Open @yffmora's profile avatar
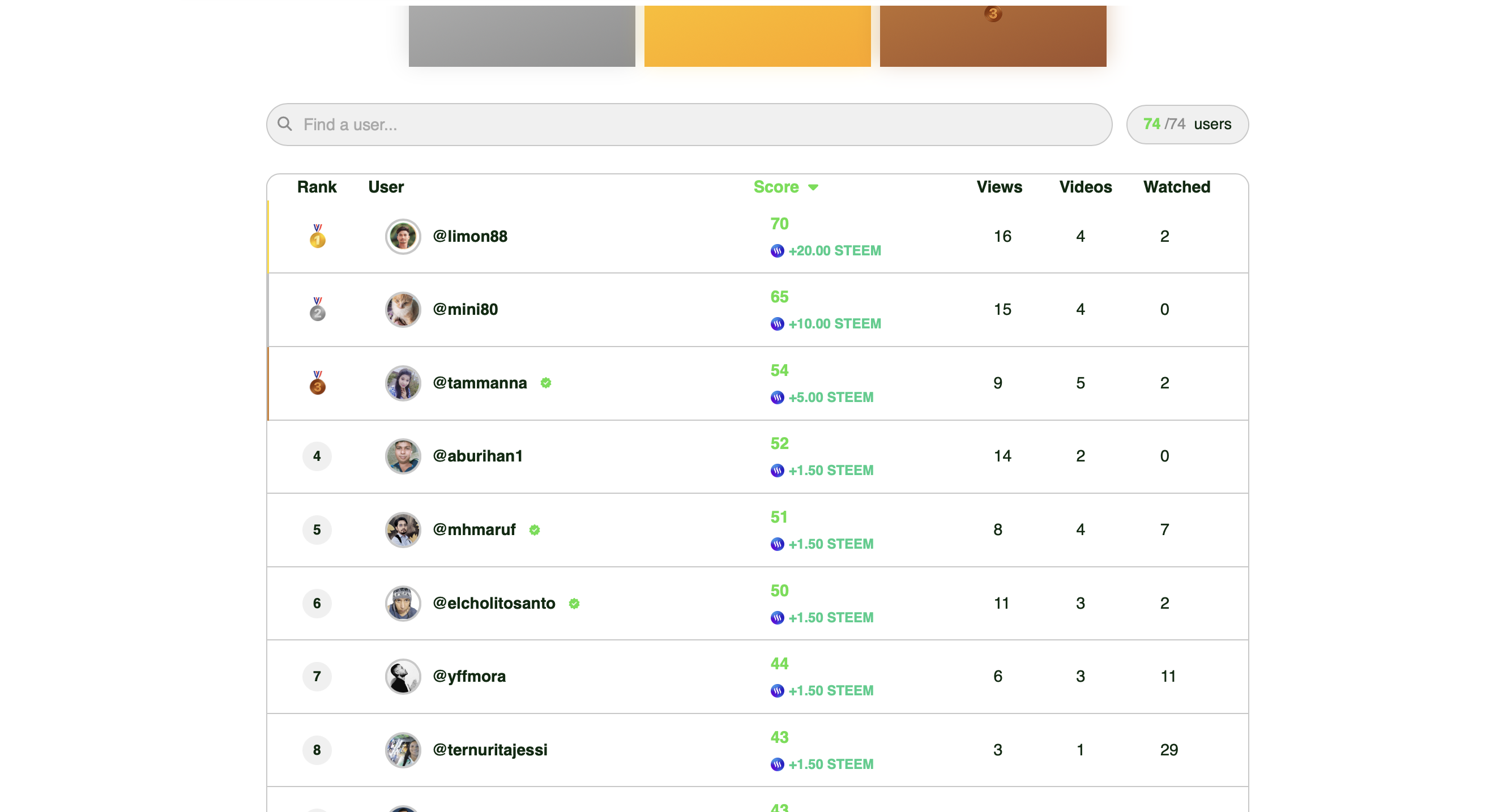Viewport: 1503px width, 812px height. coord(403,676)
